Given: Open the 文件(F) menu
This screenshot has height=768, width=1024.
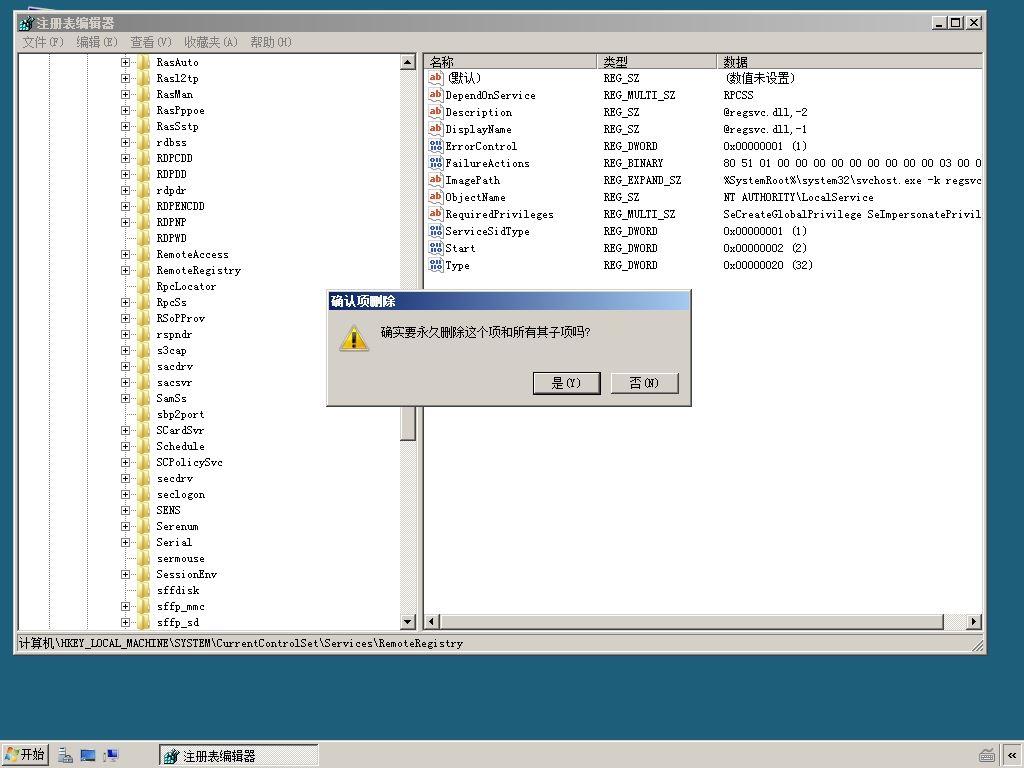Looking at the screenshot, I should (42, 42).
